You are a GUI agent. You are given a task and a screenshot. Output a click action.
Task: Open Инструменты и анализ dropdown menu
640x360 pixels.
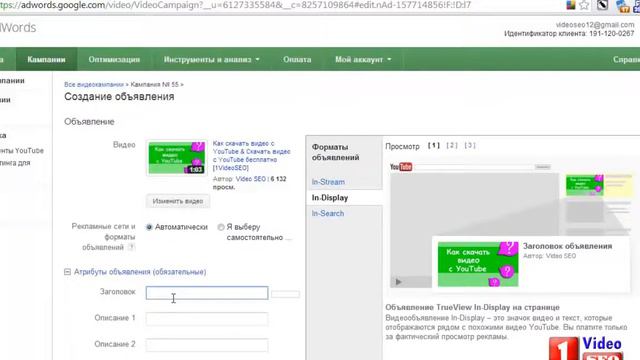(x=211, y=60)
